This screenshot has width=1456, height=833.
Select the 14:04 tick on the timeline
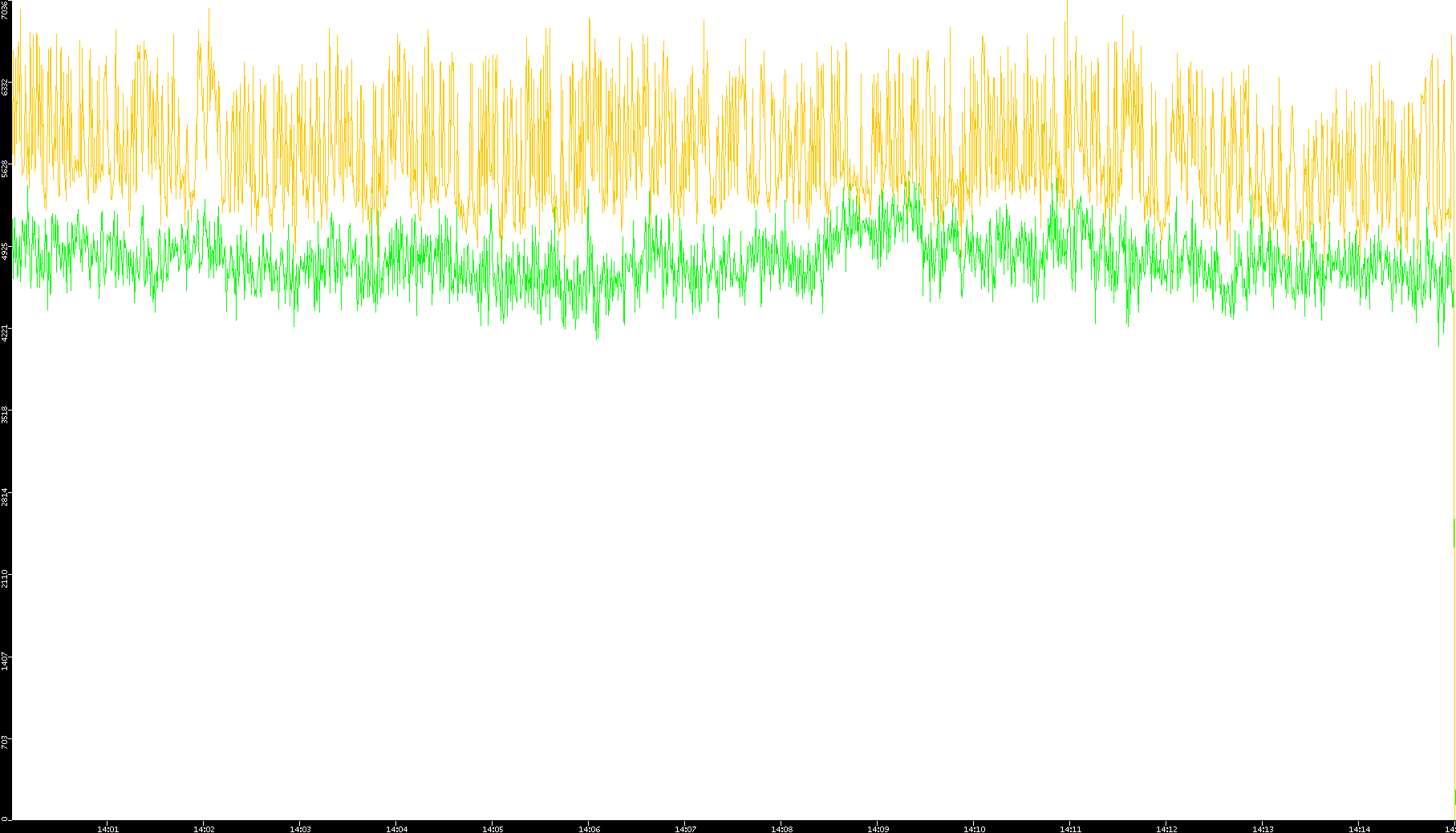(396, 828)
